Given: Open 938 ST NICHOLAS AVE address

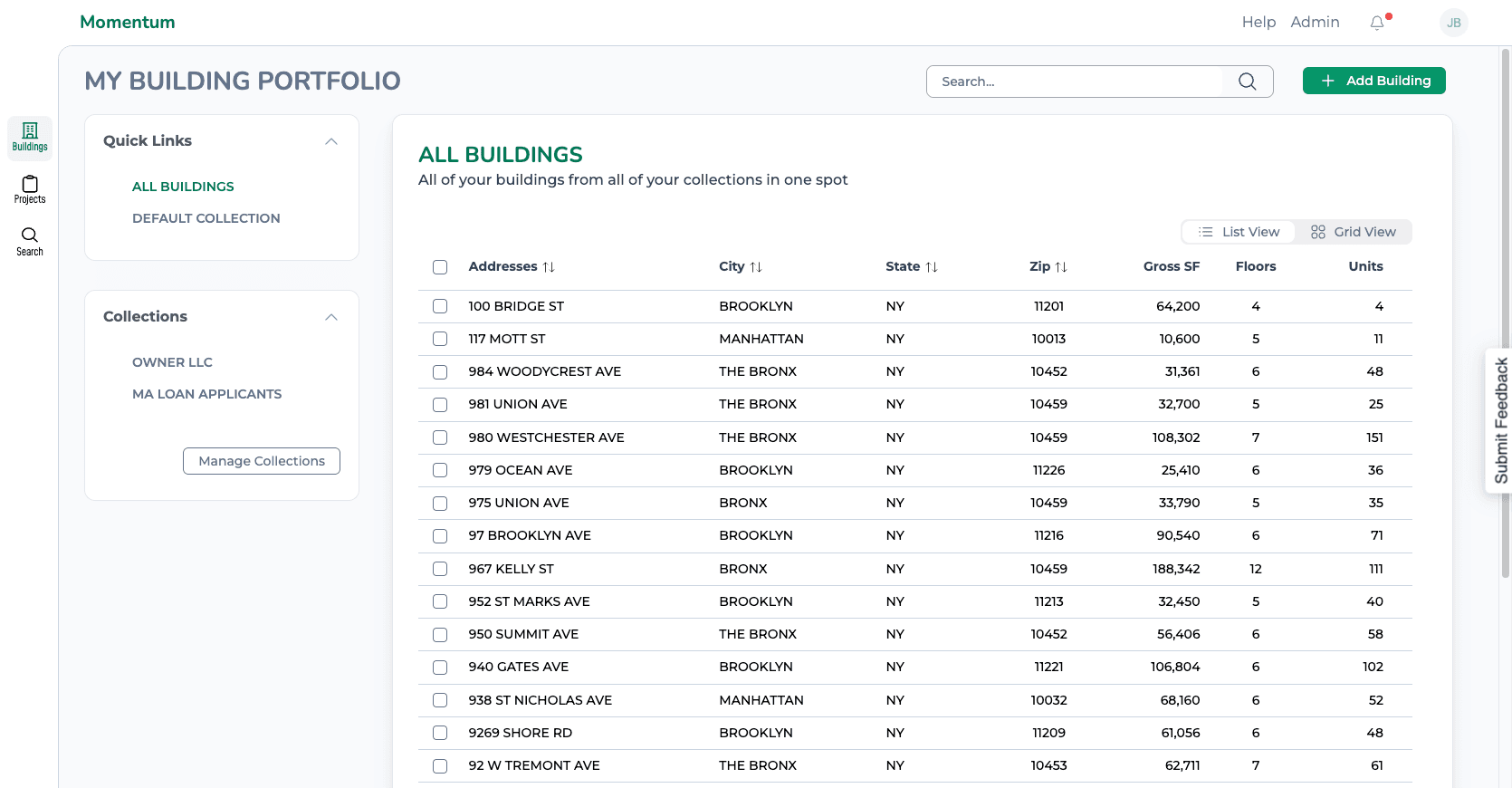Looking at the screenshot, I should click(541, 700).
